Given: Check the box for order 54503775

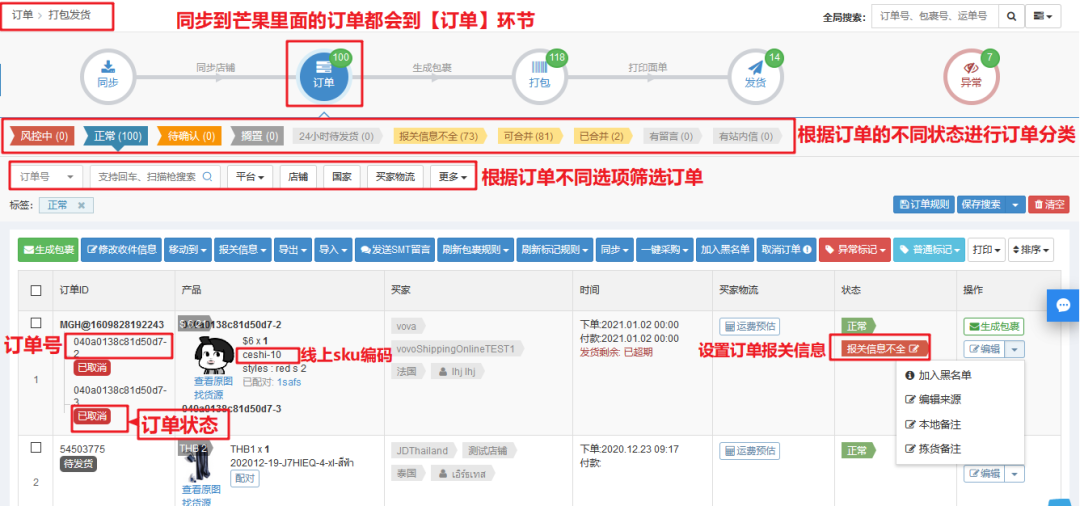Looking at the screenshot, I should [37, 447].
